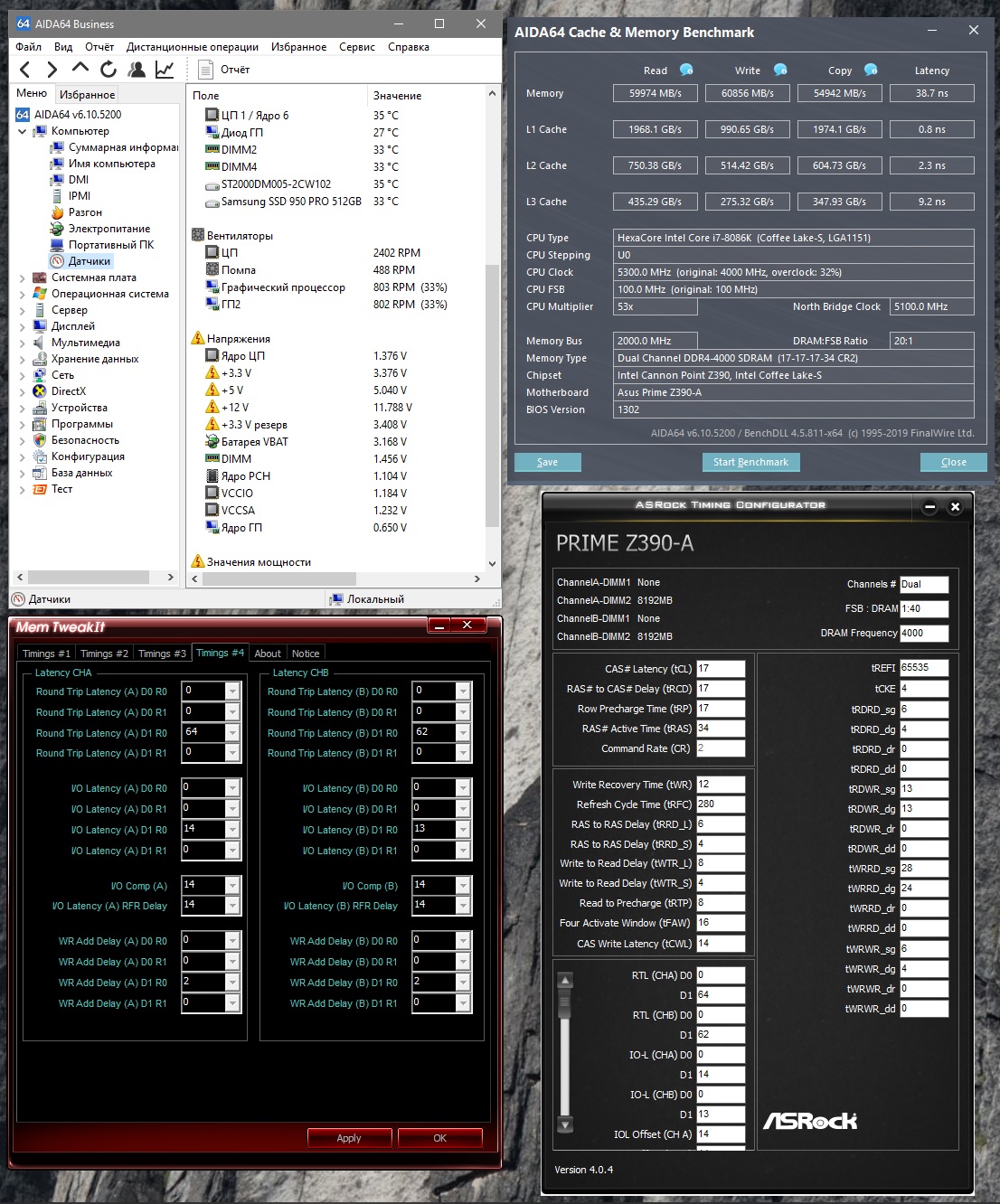Viewport: 1000px width, 1204px height.
Task: Refresh sensors with the AIDA64 refresh icon
Action: pos(108,69)
